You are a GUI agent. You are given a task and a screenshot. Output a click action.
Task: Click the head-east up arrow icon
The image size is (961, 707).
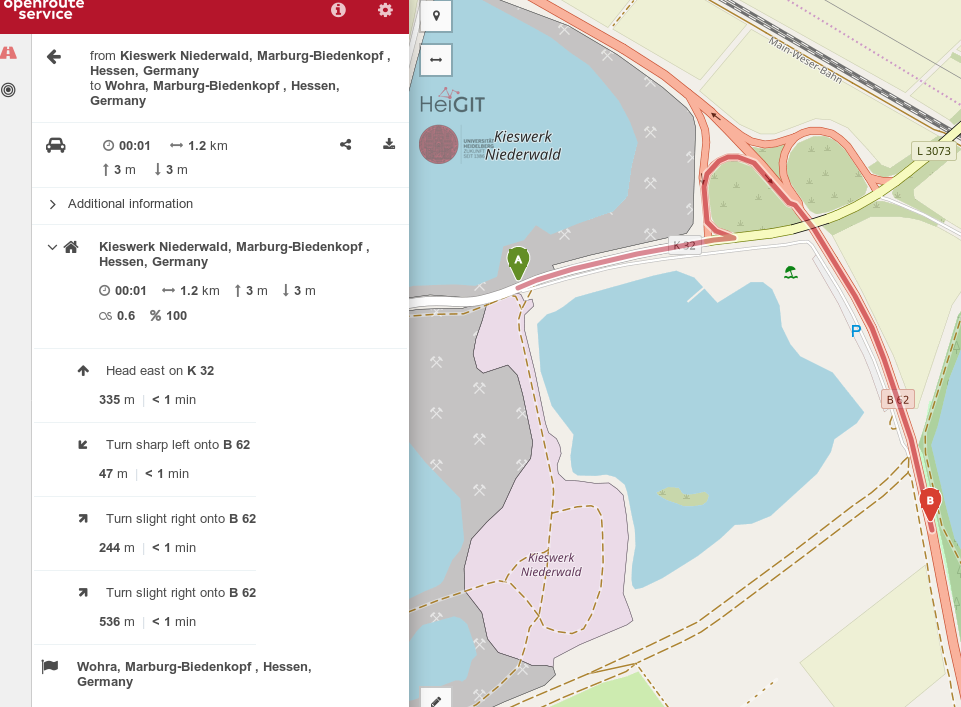point(83,371)
